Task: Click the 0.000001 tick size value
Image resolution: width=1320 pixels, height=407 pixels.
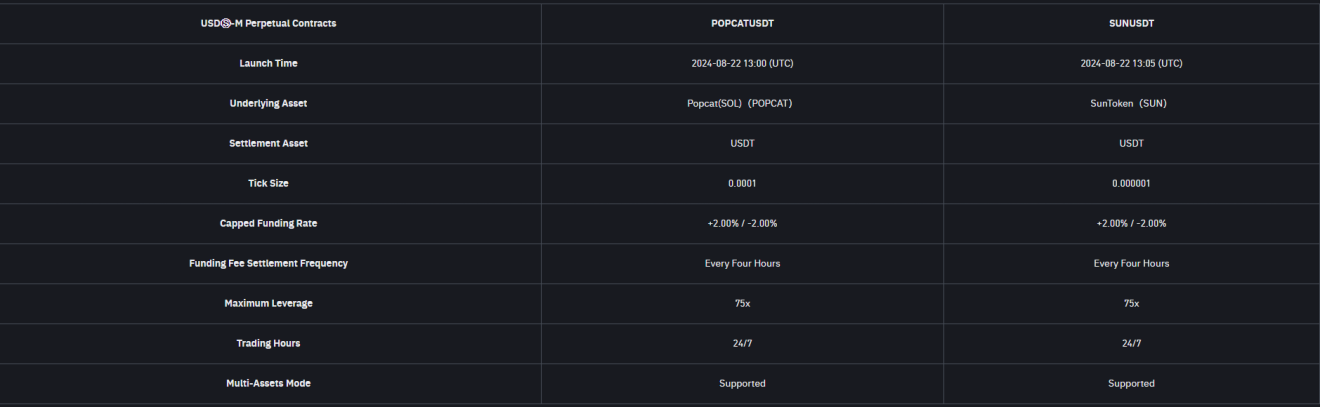Action: (x=1131, y=184)
